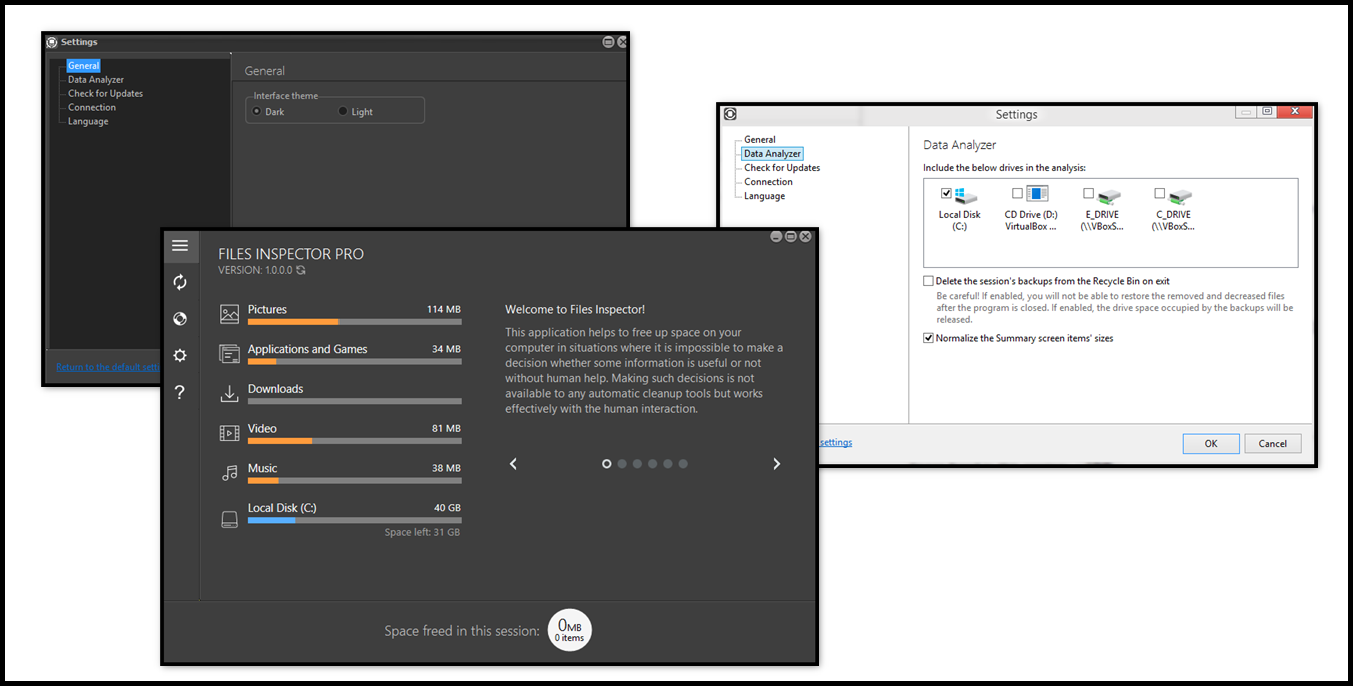The height and width of the screenshot is (686, 1353).
Task: Click Return to the default settings link
Action: click(x=108, y=367)
